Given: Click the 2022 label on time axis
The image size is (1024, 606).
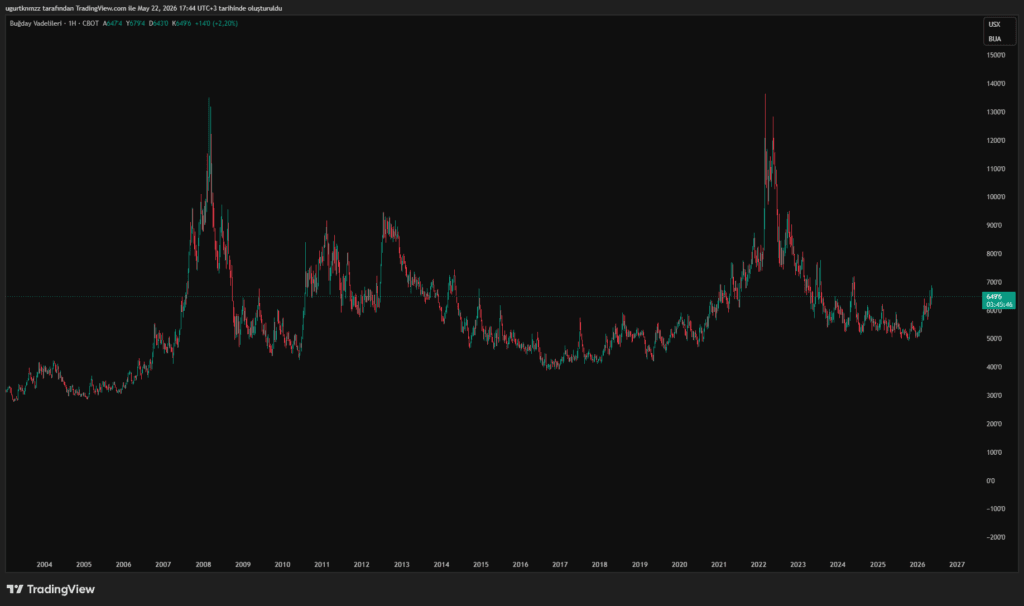Looking at the screenshot, I should [758, 565].
